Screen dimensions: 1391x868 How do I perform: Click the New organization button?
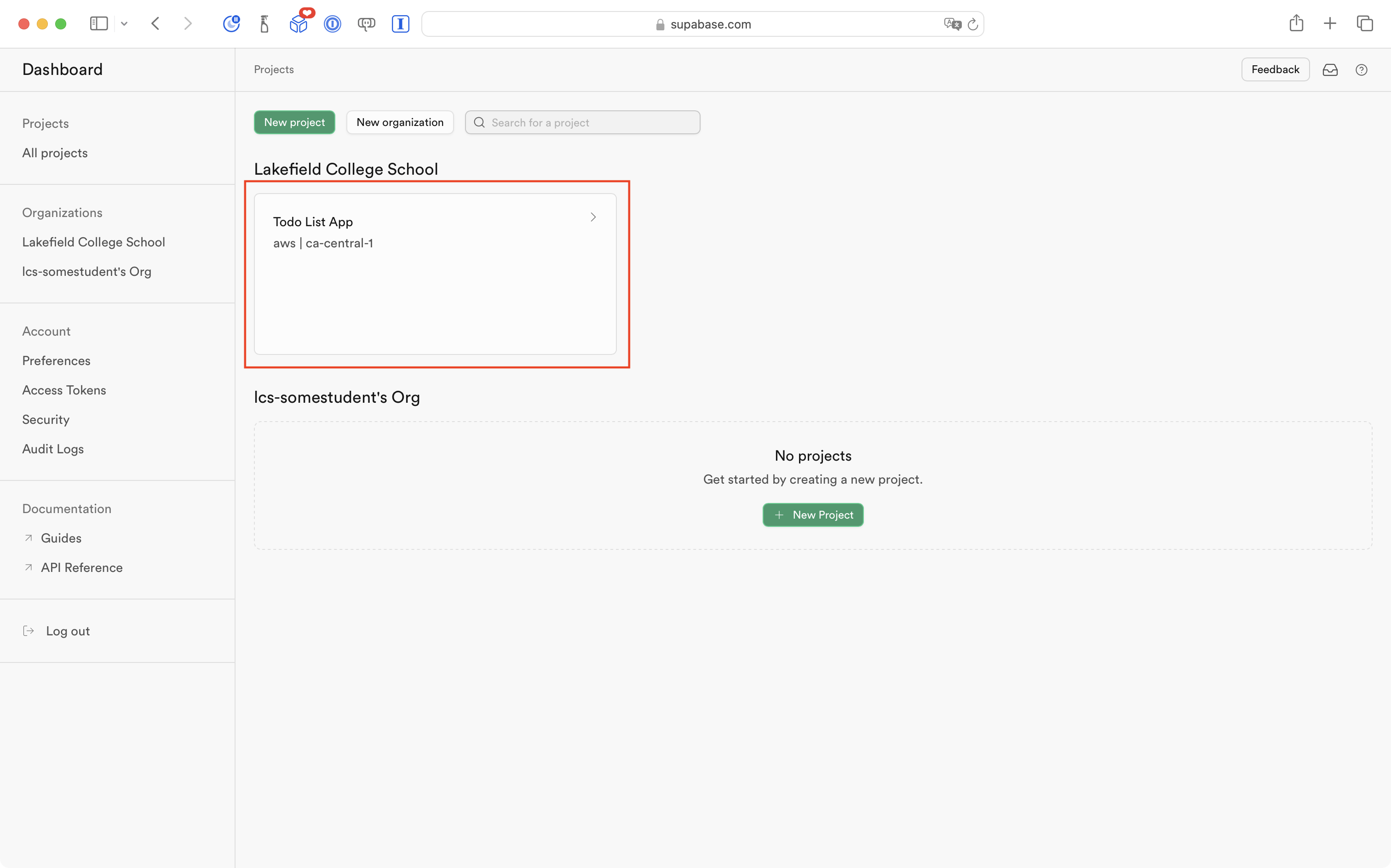pos(400,122)
